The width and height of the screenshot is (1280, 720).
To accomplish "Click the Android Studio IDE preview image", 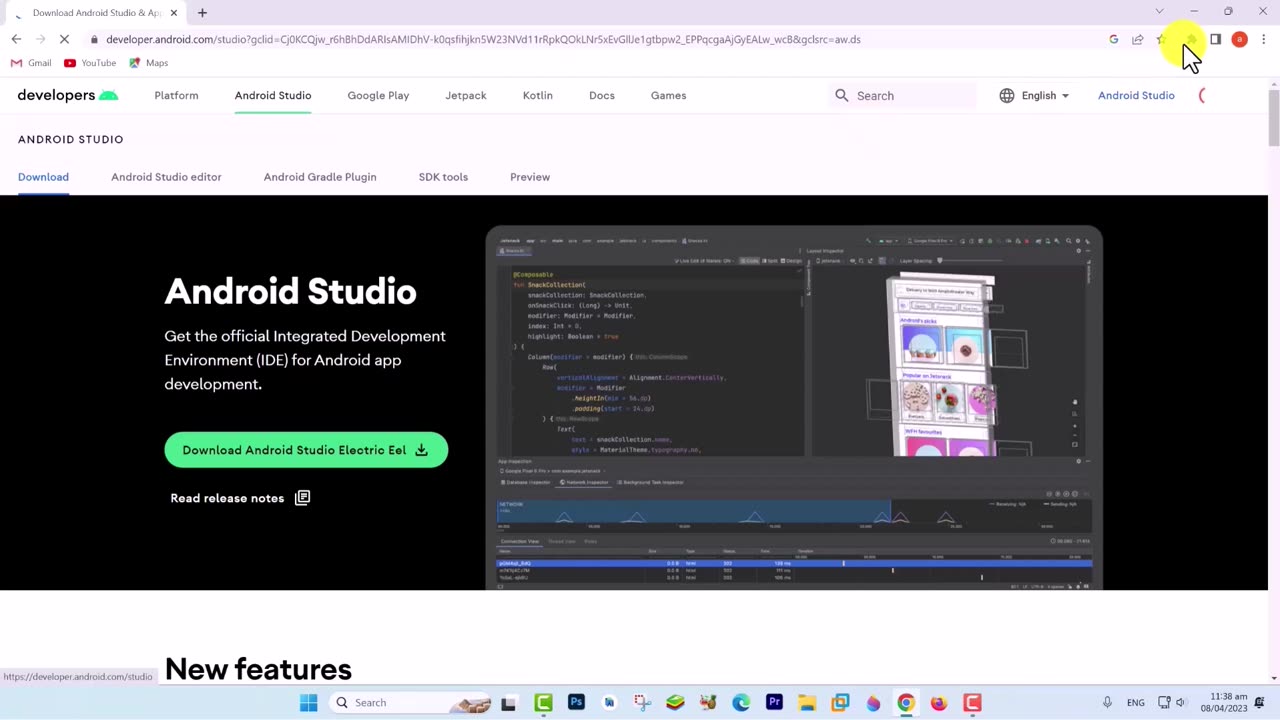I will [794, 408].
